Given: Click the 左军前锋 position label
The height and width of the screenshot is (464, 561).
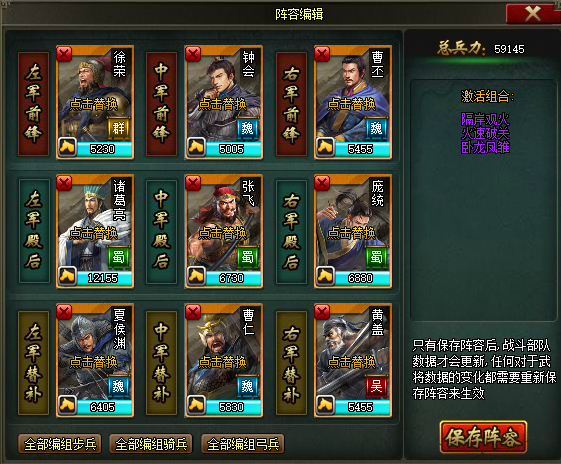Looking at the screenshot, I should [33, 104].
